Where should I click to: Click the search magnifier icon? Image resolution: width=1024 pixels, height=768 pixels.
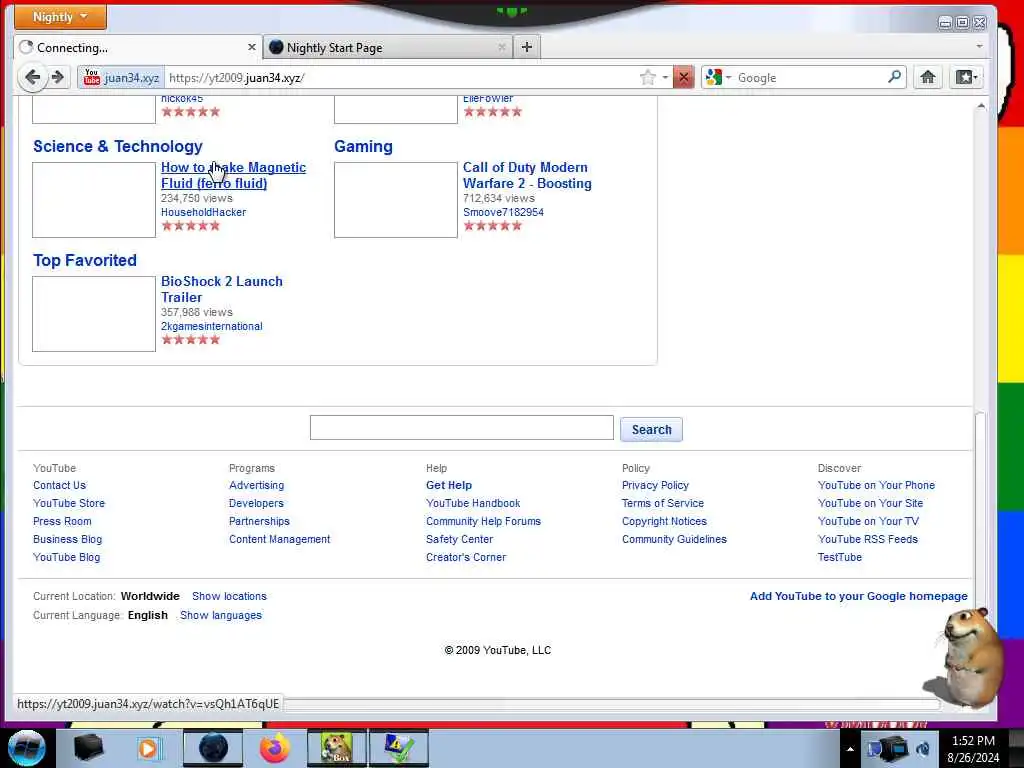(x=895, y=77)
